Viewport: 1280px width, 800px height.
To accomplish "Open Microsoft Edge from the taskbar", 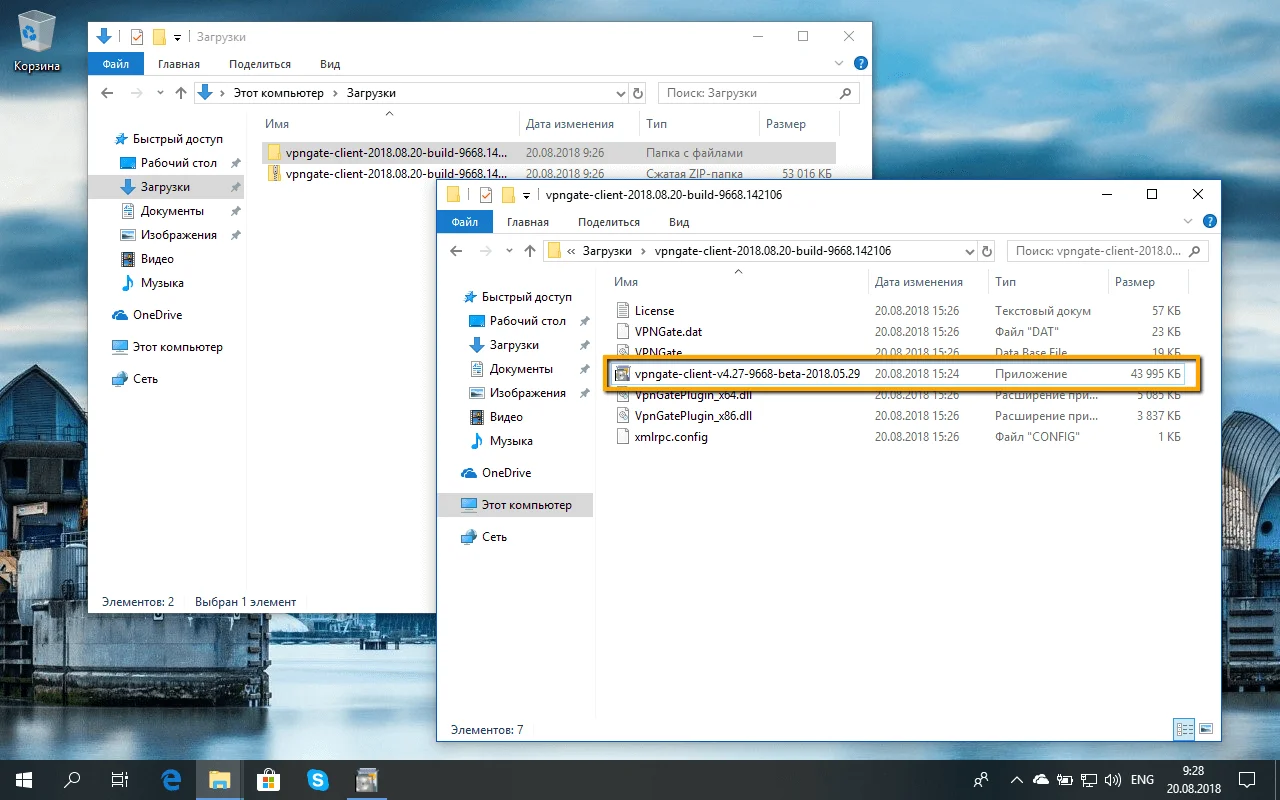I will 171,779.
